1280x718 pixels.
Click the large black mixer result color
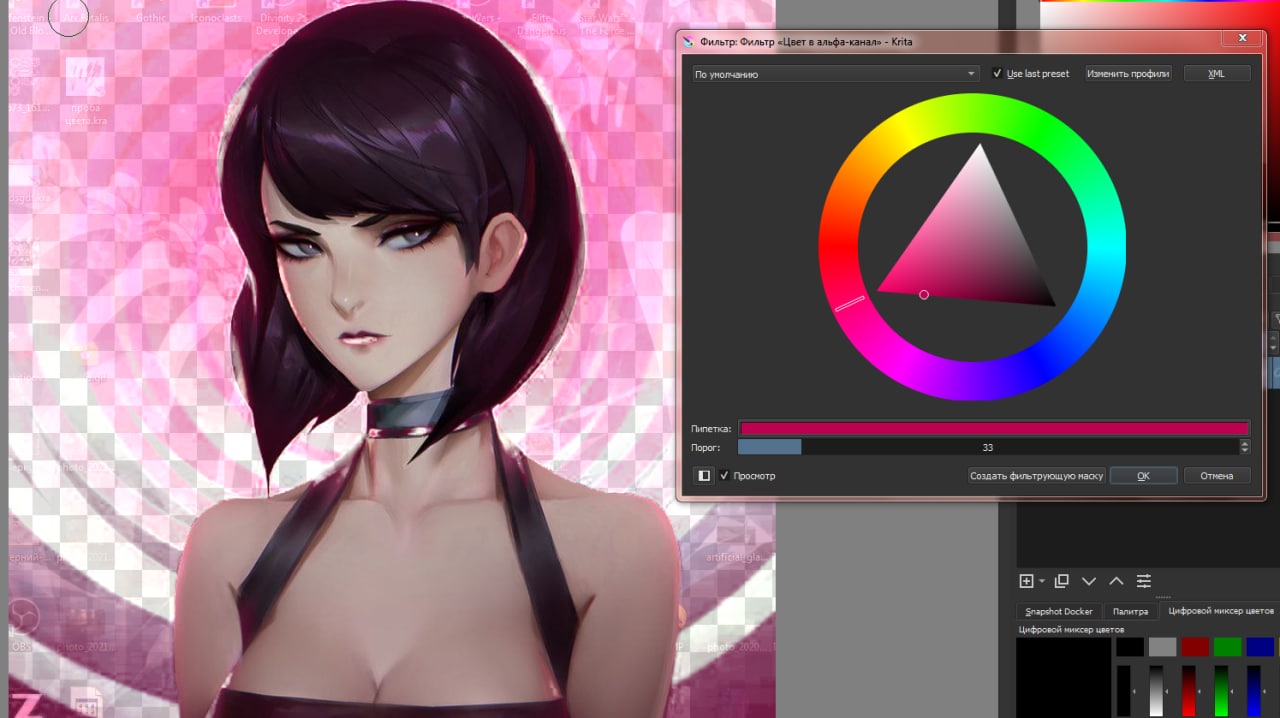[1064, 677]
